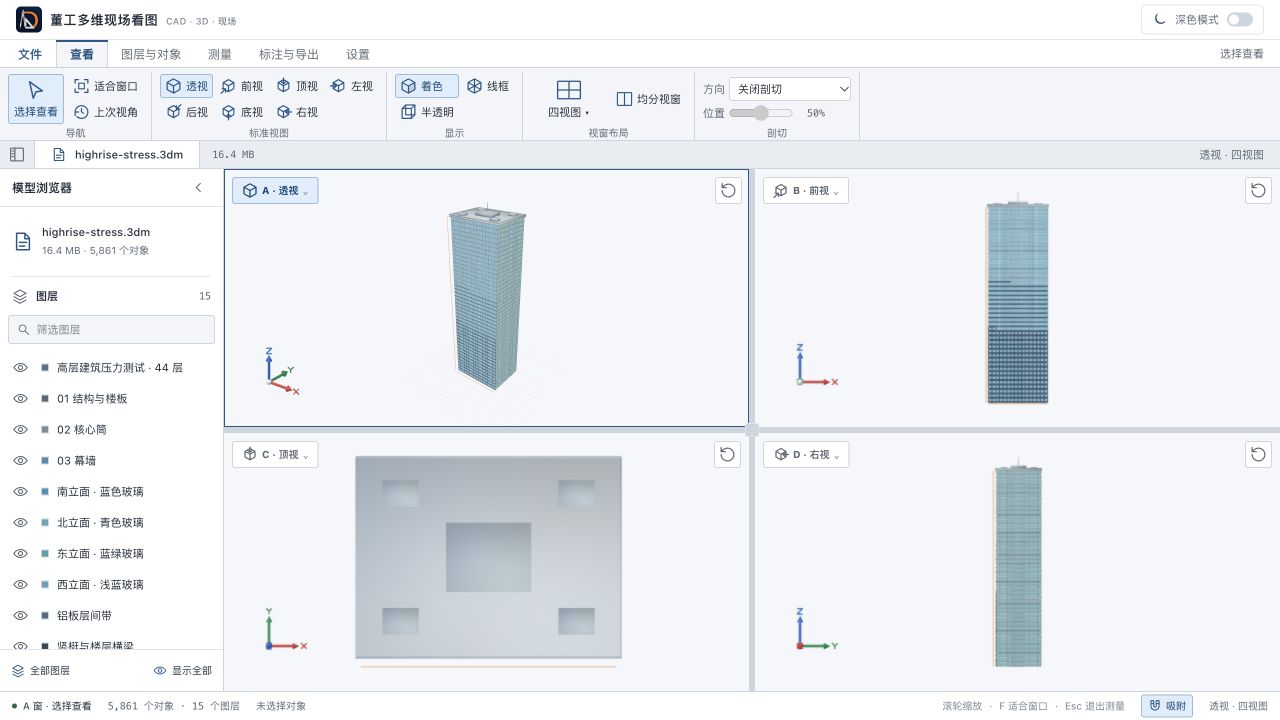Switch to 透视 perspective view
Viewport: 1280px width, 720px height.
pyautogui.click(x=187, y=86)
